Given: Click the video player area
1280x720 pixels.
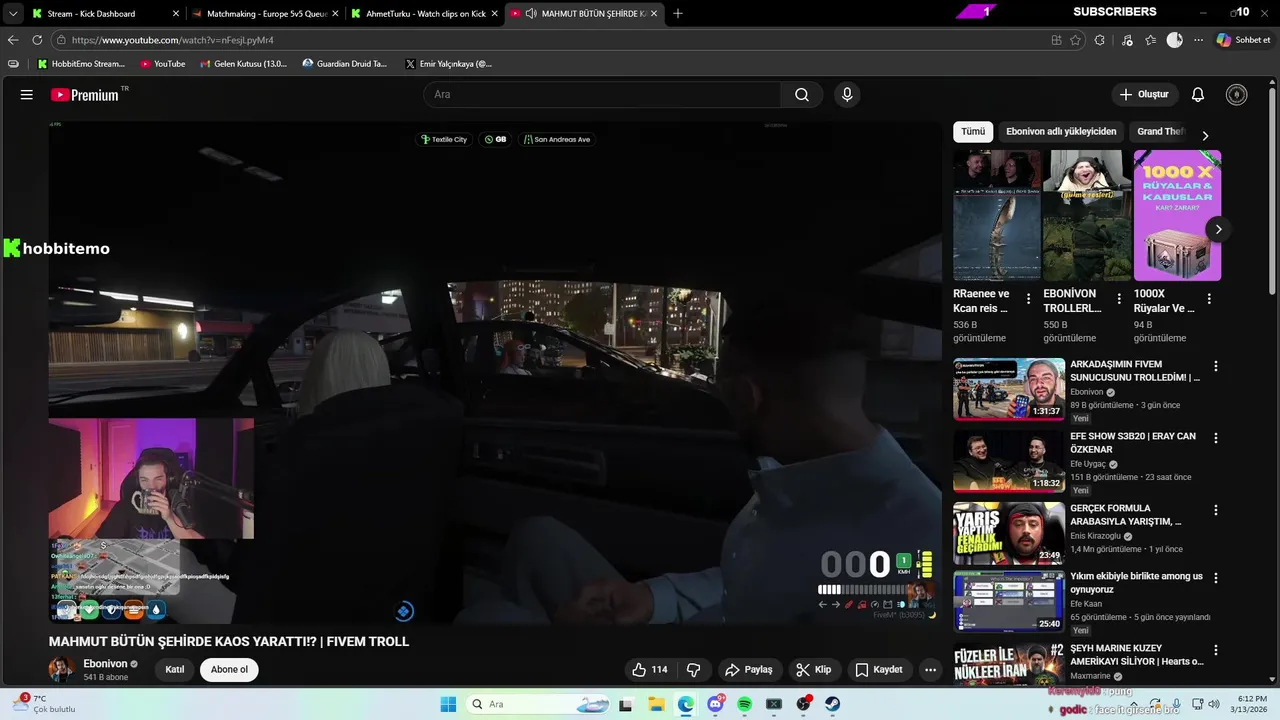Looking at the screenshot, I should pyautogui.click(x=495, y=372).
